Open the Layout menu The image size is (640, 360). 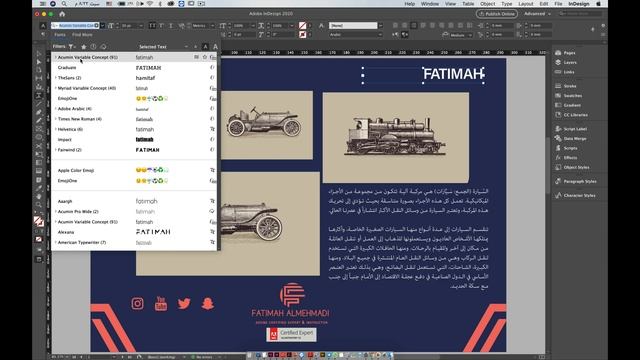coord(526,4)
